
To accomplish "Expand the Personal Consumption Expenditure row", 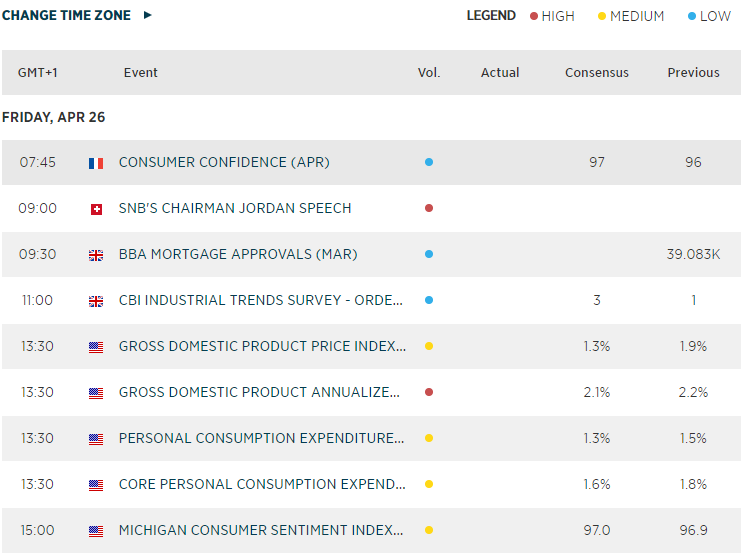I will (262, 438).
